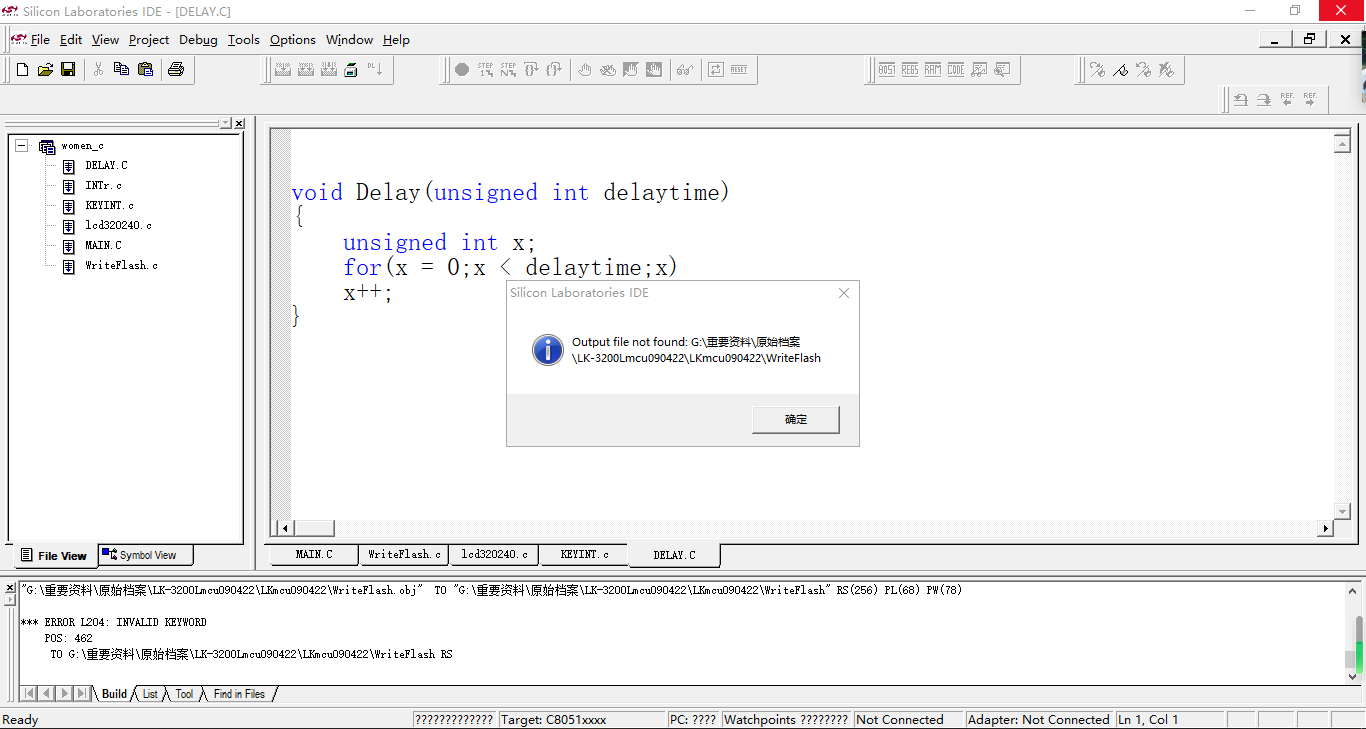The height and width of the screenshot is (729, 1366).
Task: Open the RAM memory window icon
Action: pyautogui.click(x=933, y=69)
